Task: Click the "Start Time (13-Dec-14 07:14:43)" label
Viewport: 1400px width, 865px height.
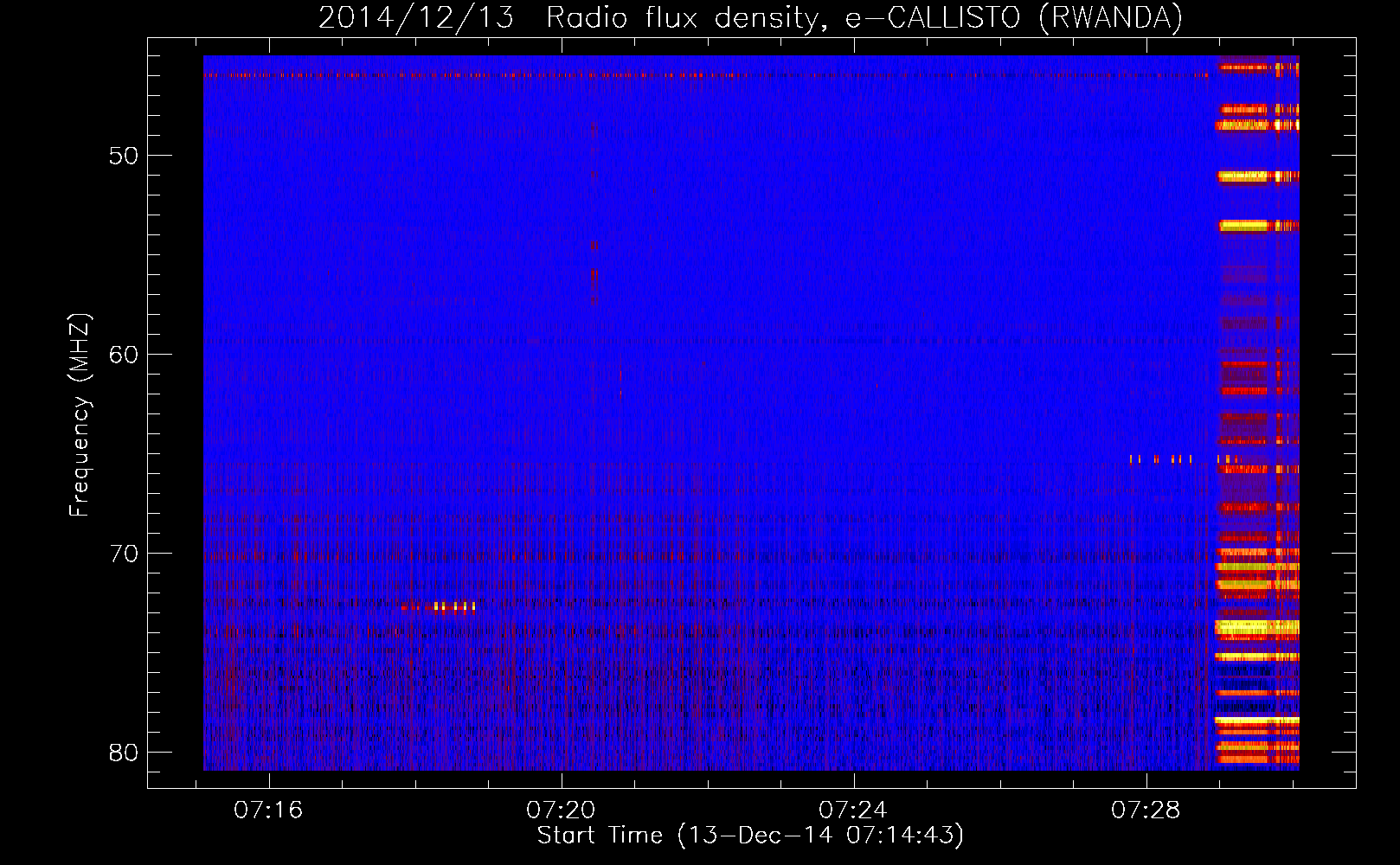Action: (x=750, y=836)
